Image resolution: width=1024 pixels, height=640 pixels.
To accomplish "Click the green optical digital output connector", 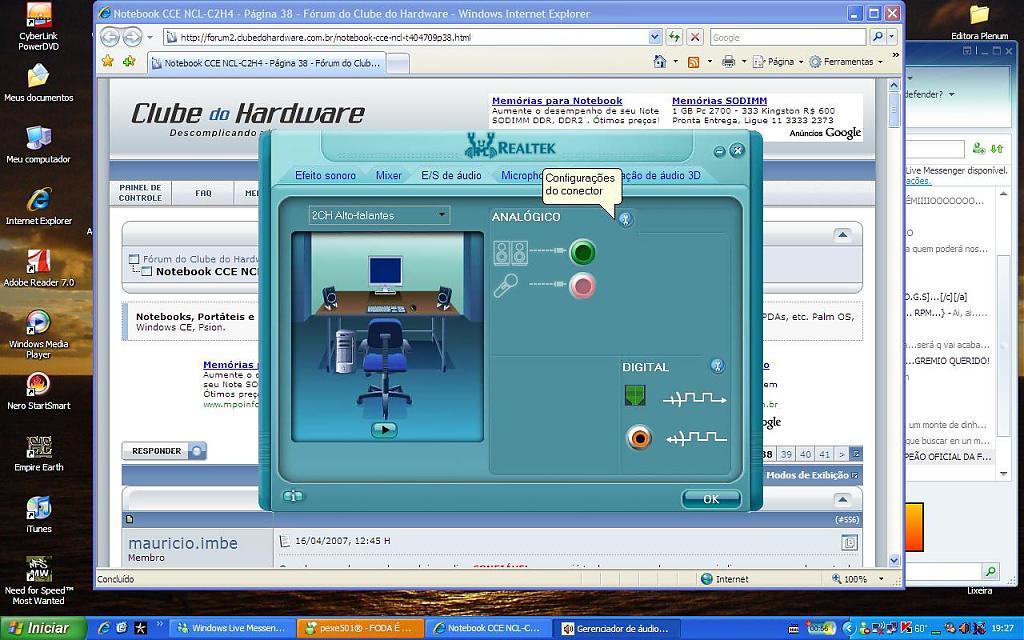I will 635,394.
